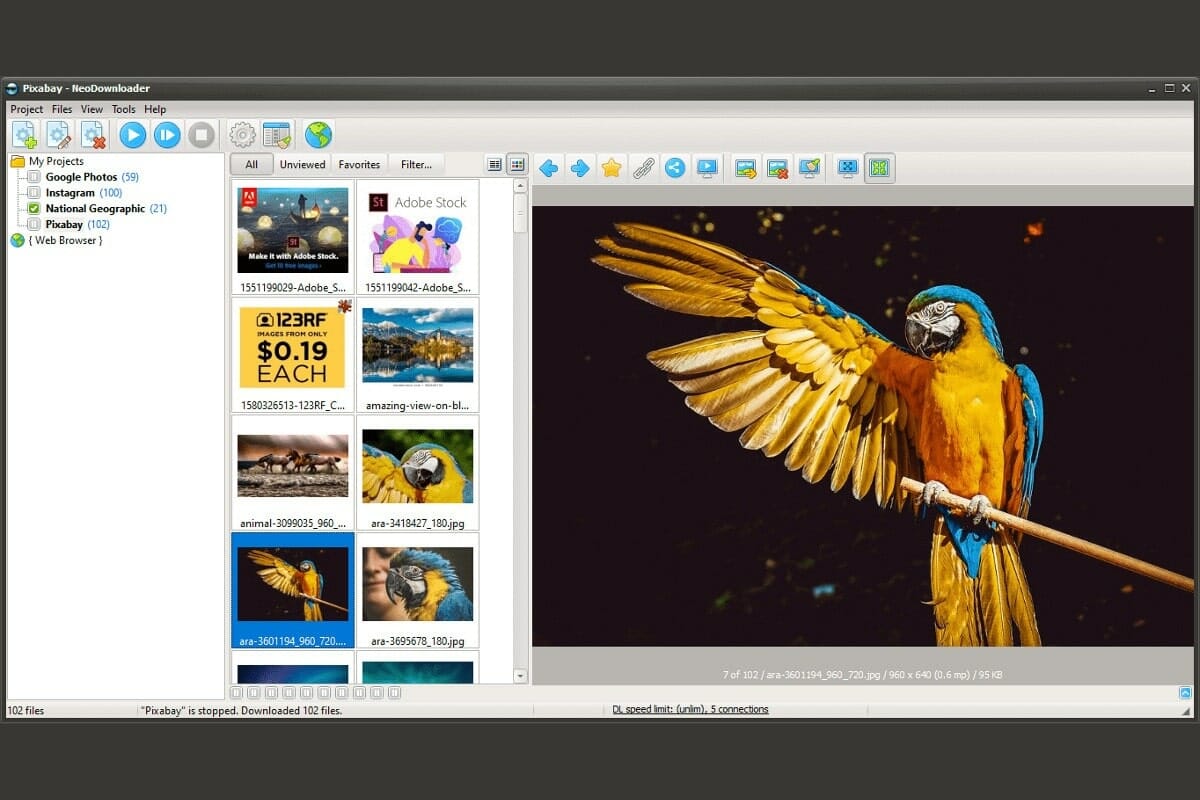Open the built-in web browser globe icon

pos(318,135)
